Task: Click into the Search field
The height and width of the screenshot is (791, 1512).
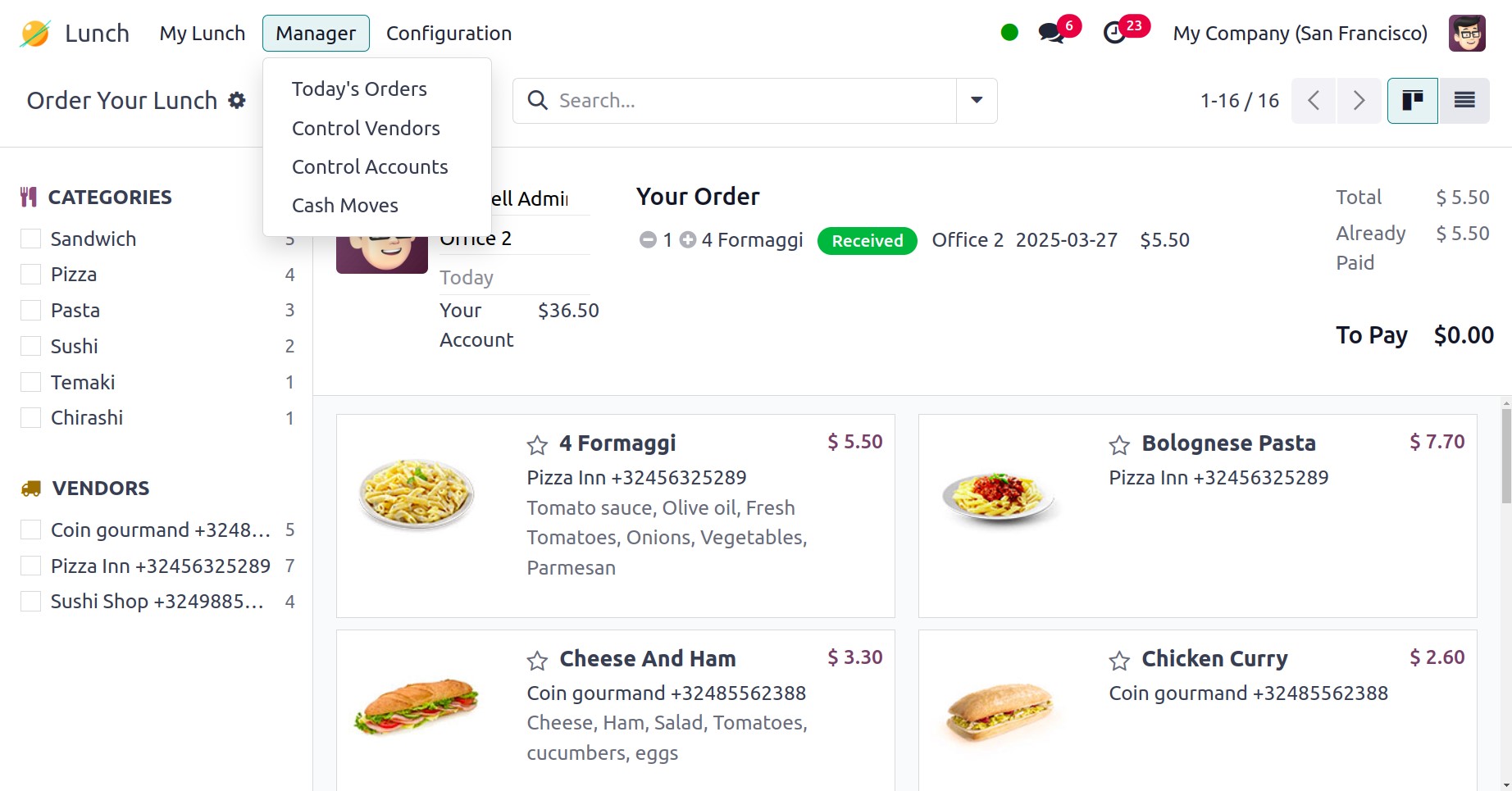Action: click(738, 100)
